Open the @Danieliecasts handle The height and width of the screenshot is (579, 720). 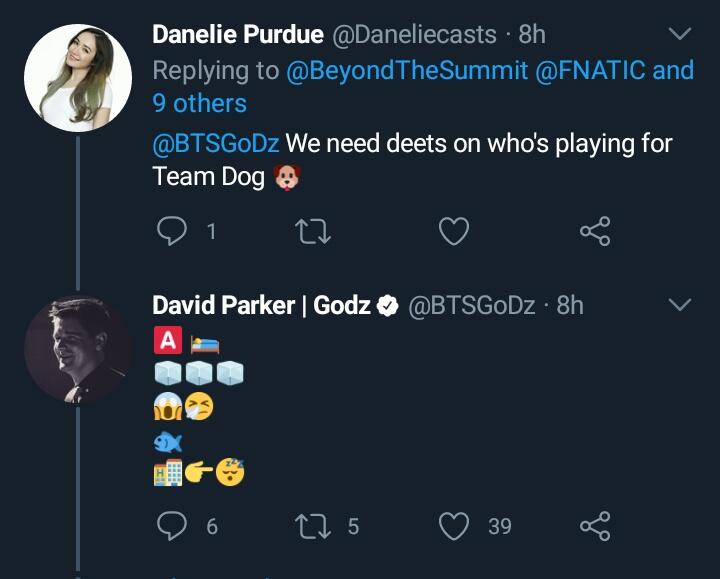[x=414, y=34]
